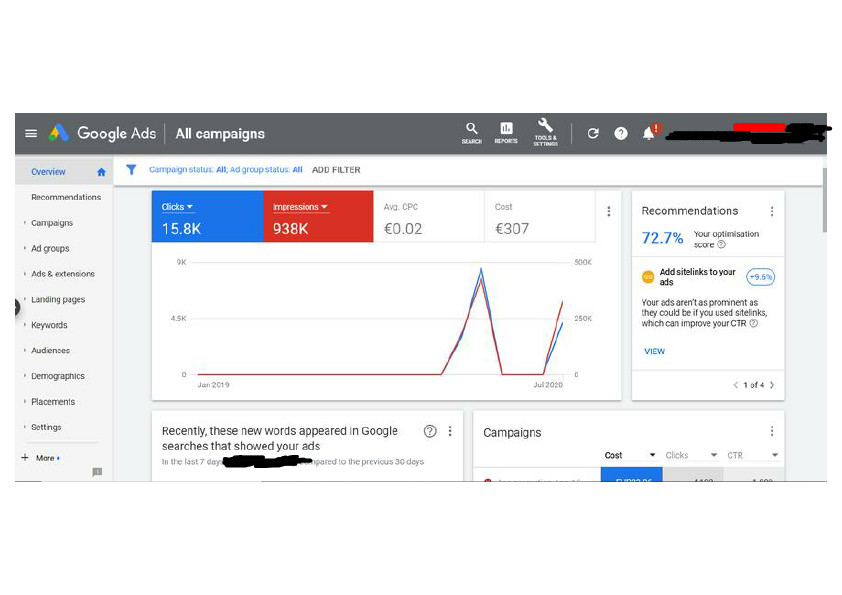This screenshot has width=842, height=595.
Task: Open Recommendations in the sidebar
Action: (x=64, y=197)
